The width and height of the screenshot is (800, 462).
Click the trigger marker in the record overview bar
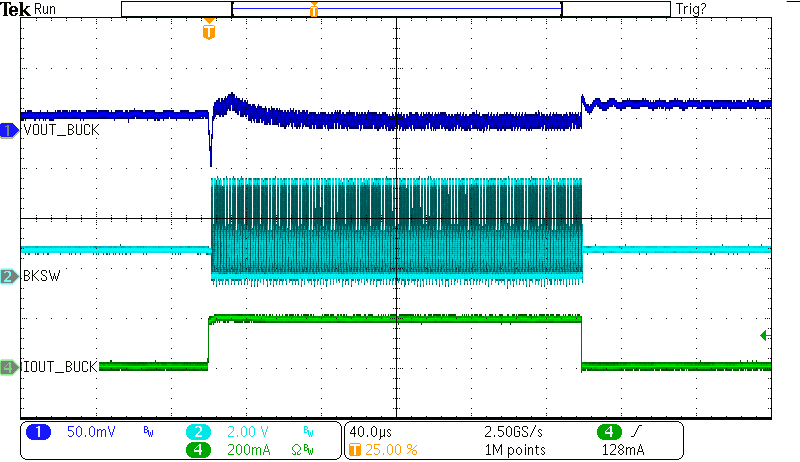pyautogui.click(x=314, y=10)
